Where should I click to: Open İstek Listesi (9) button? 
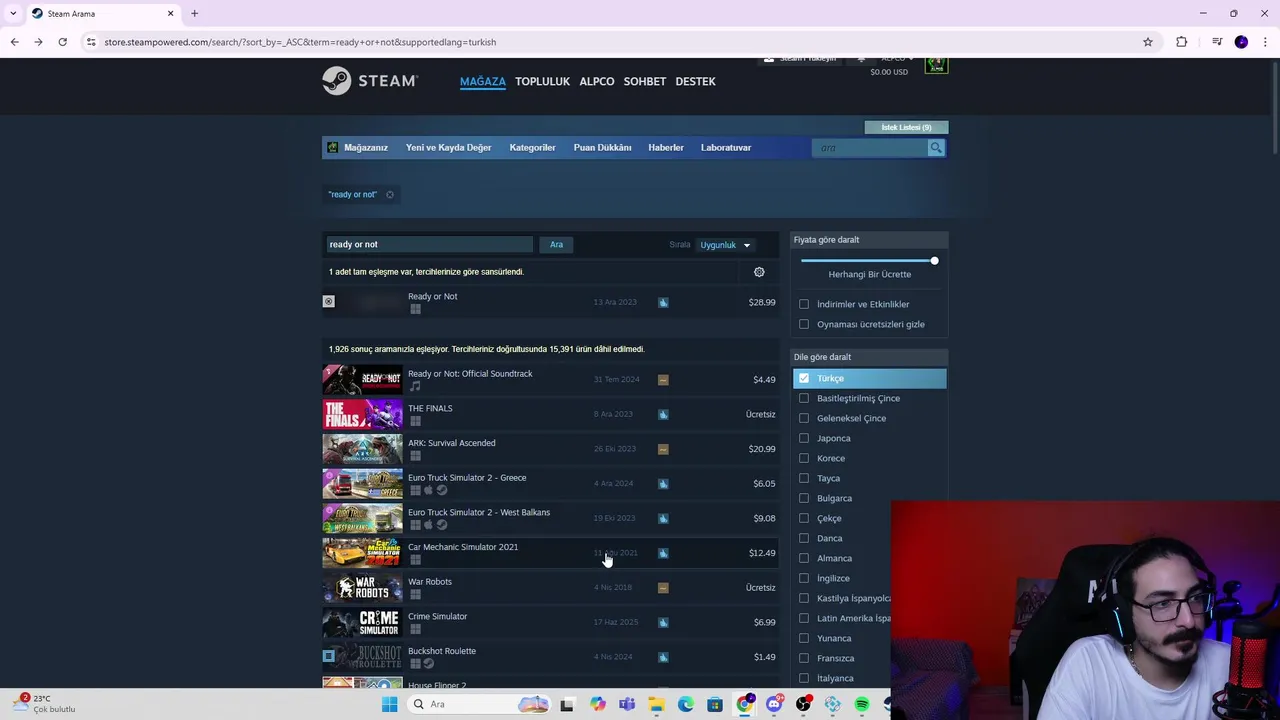tap(906, 127)
